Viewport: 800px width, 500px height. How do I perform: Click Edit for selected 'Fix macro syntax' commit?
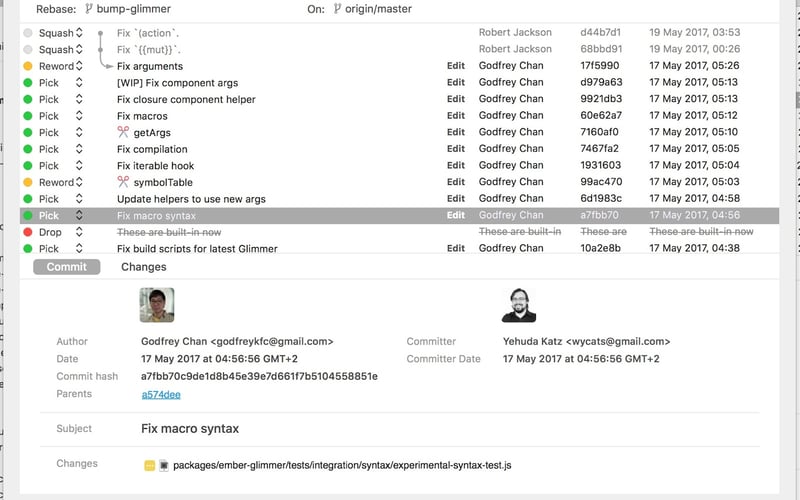click(456, 215)
